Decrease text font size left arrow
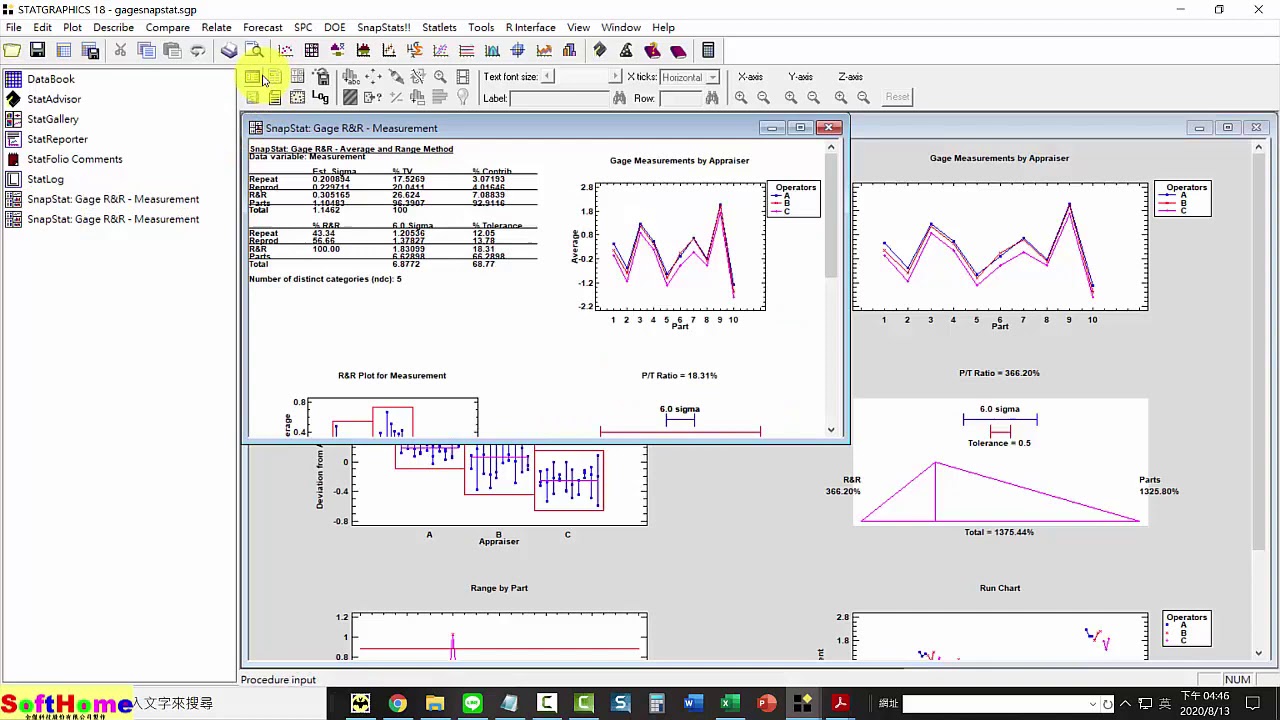The height and width of the screenshot is (720, 1280). click(547, 77)
